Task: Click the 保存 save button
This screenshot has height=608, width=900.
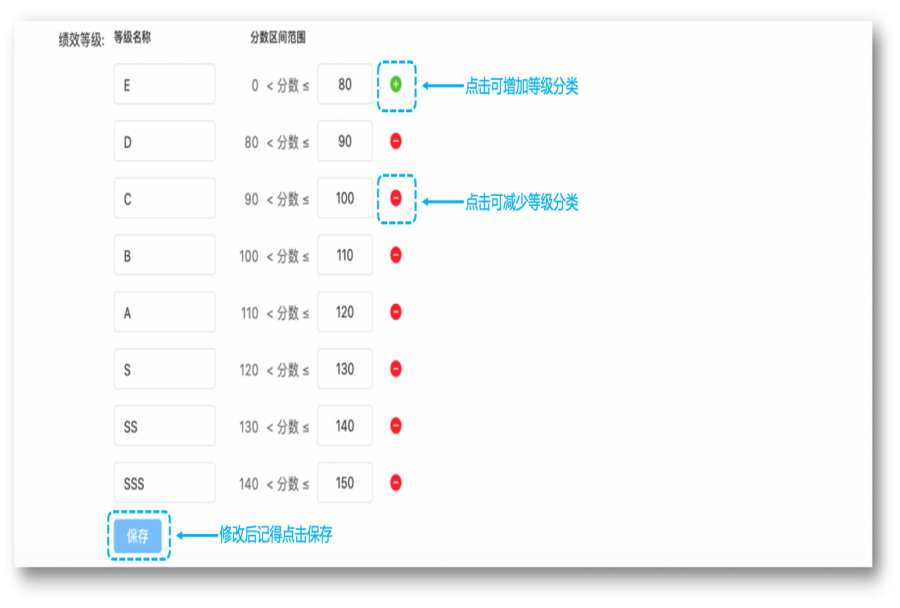Action: pyautogui.click(x=138, y=534)
